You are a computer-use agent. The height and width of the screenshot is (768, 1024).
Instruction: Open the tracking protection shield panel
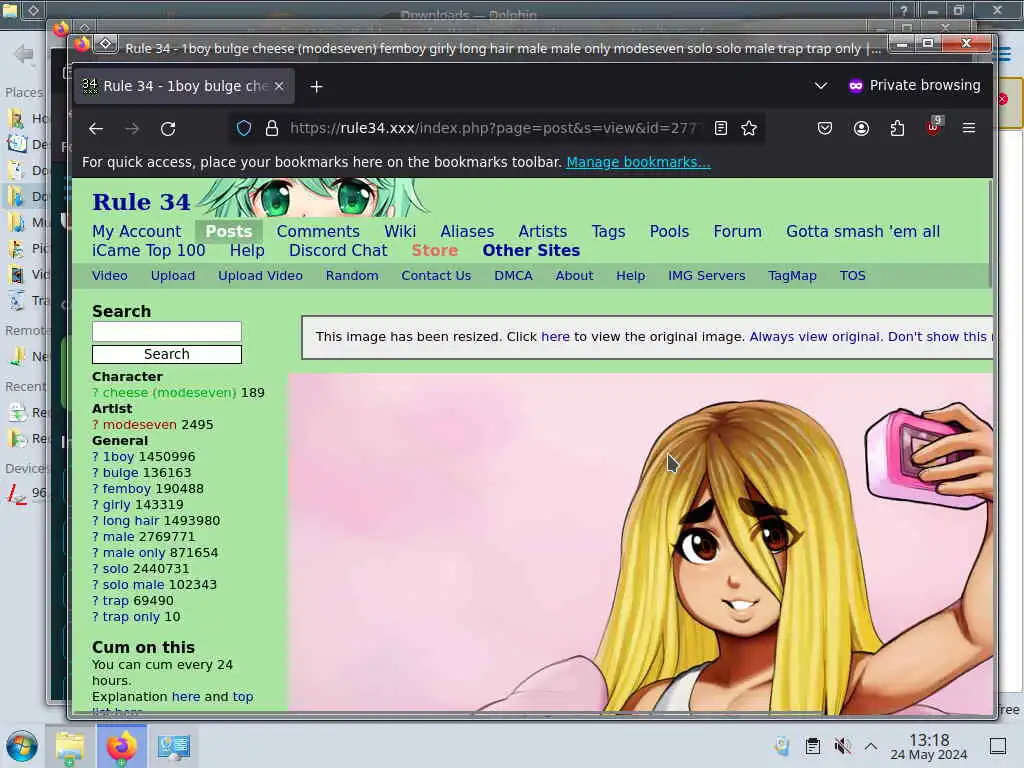pos(244,128)
